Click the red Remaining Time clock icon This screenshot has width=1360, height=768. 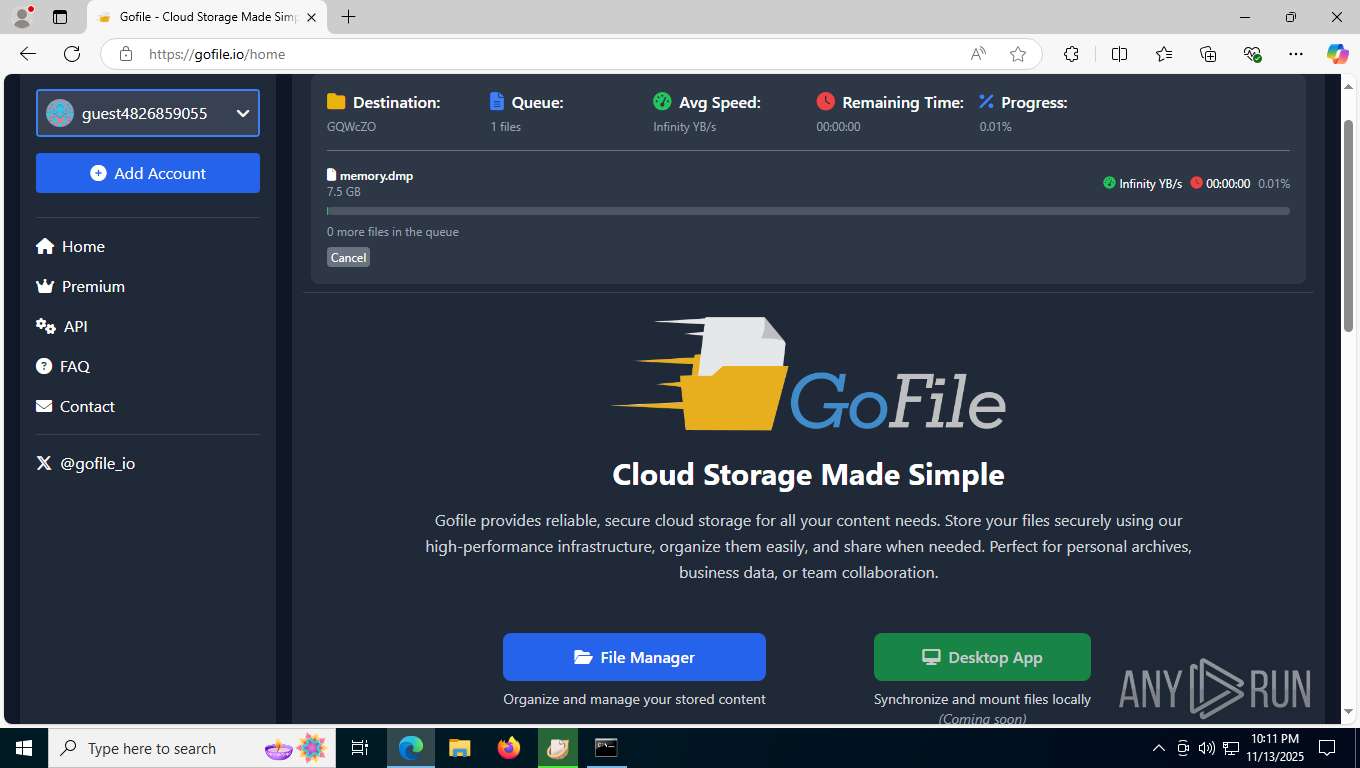825,101
